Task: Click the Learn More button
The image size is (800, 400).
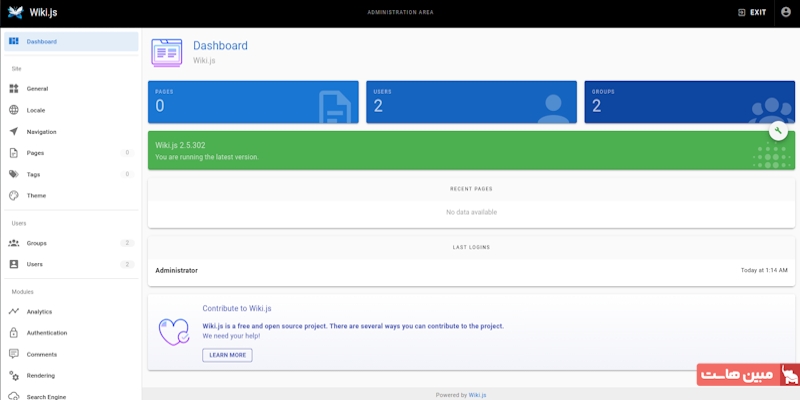Action: coord(227,355)
